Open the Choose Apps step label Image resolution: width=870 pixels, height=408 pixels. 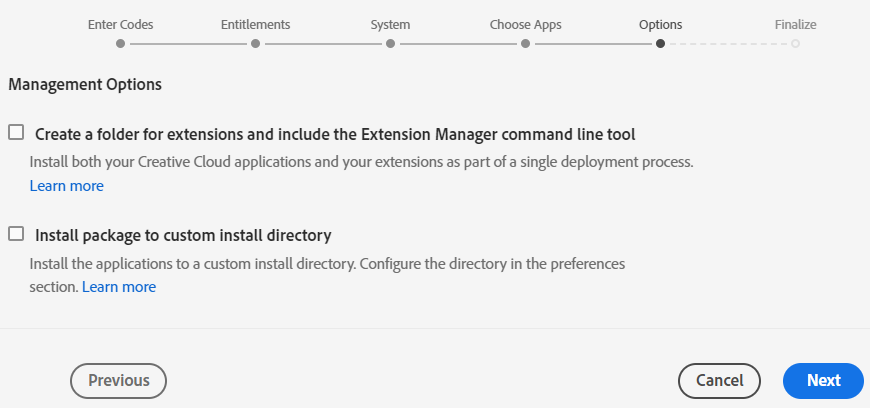[525, 24]
